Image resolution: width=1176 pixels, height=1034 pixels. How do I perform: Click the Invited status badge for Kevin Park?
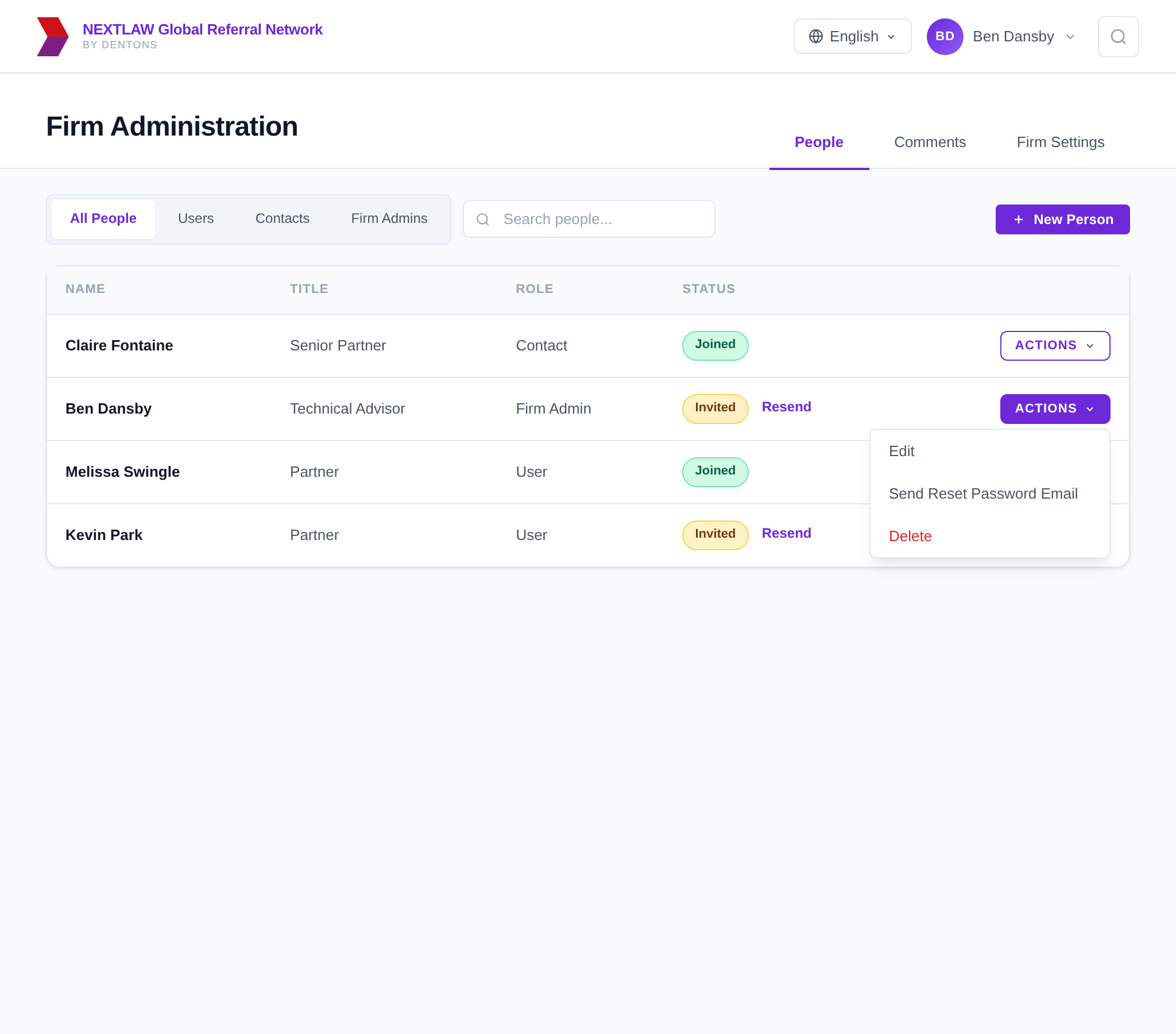tap(714, 534)
